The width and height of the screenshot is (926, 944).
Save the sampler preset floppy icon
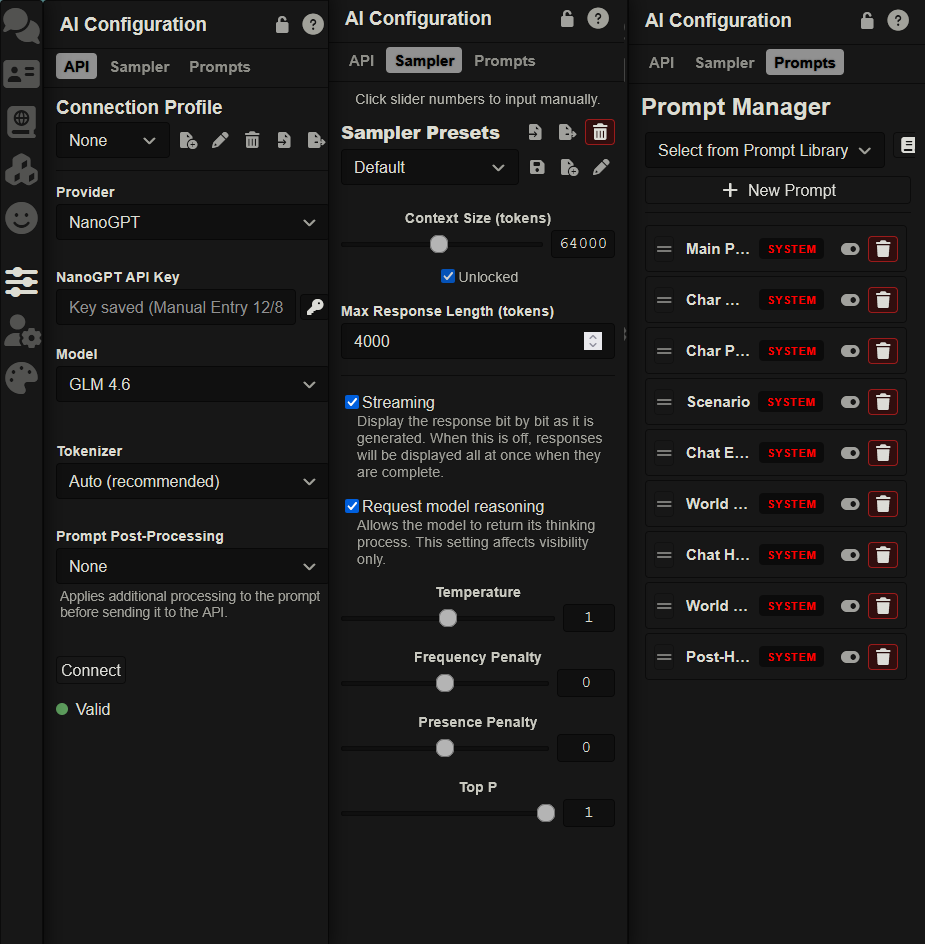(537, 167)
